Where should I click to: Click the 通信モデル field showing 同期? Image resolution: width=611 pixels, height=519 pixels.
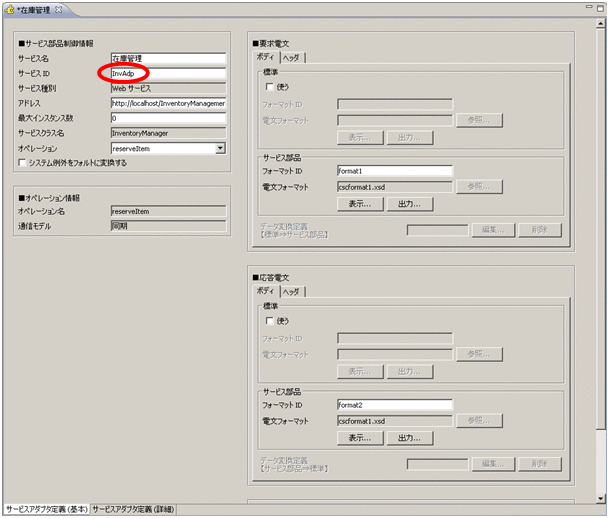168,226
